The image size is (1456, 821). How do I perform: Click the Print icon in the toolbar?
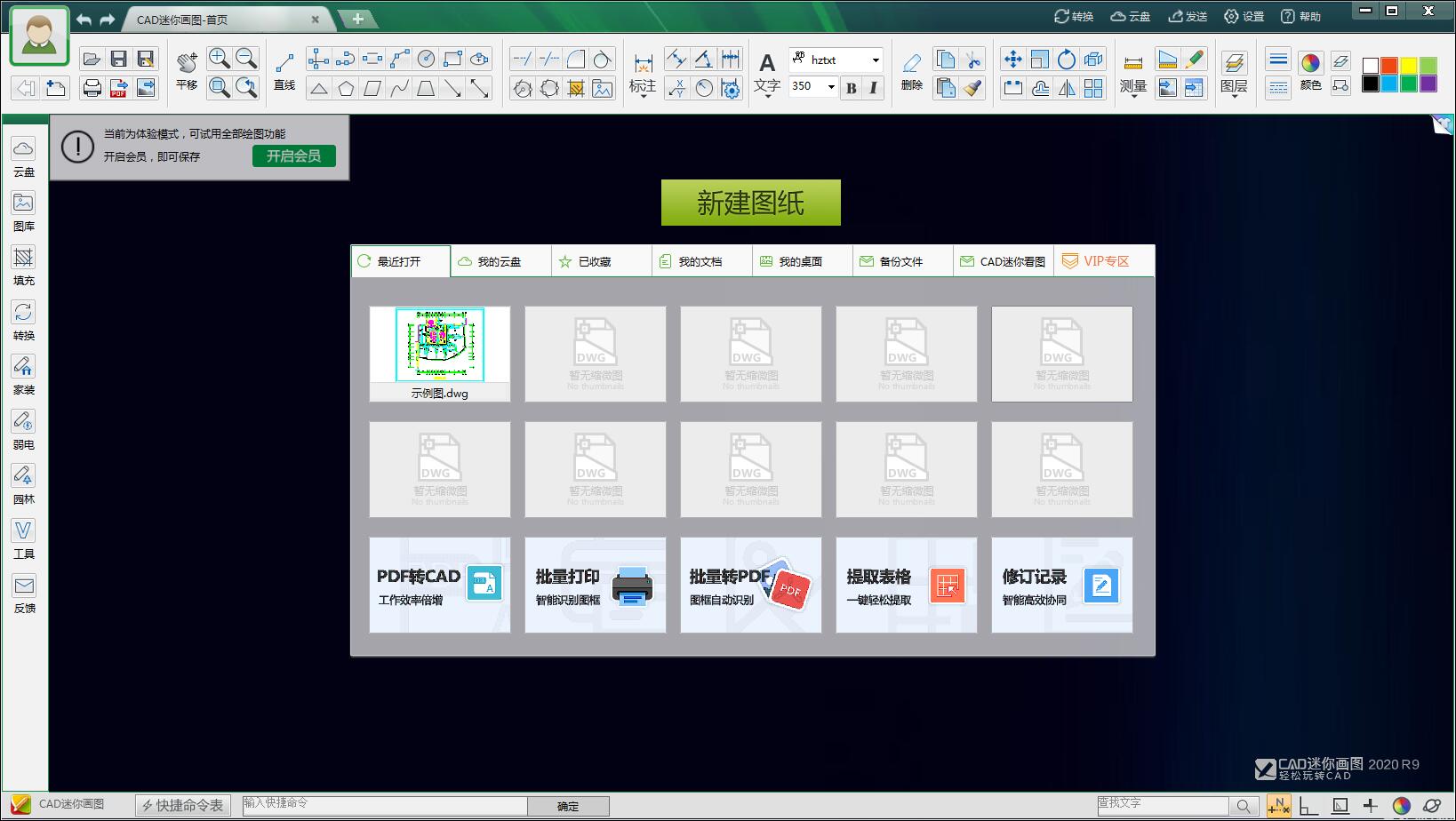[92, 87]
